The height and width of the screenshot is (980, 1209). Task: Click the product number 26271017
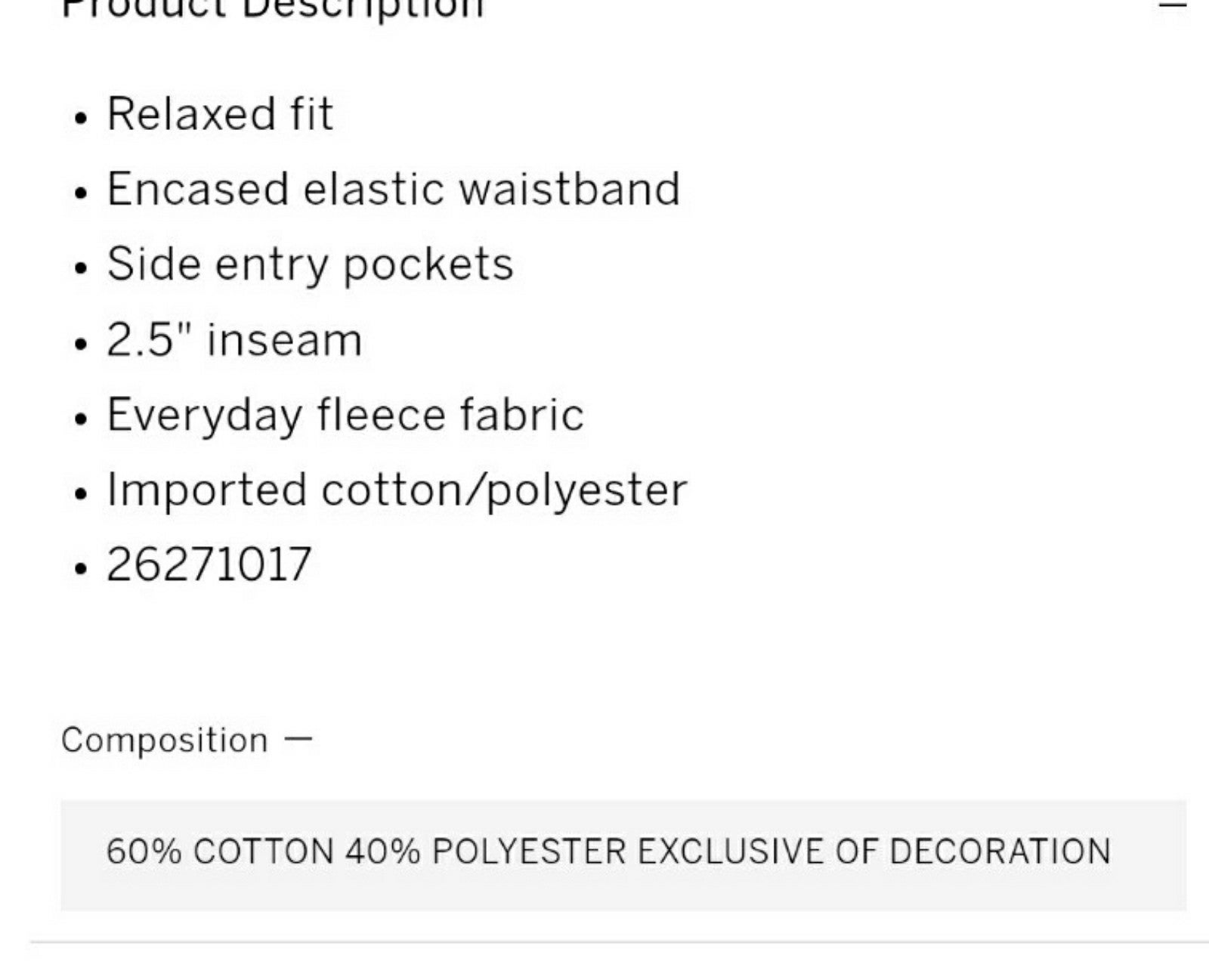209,564
